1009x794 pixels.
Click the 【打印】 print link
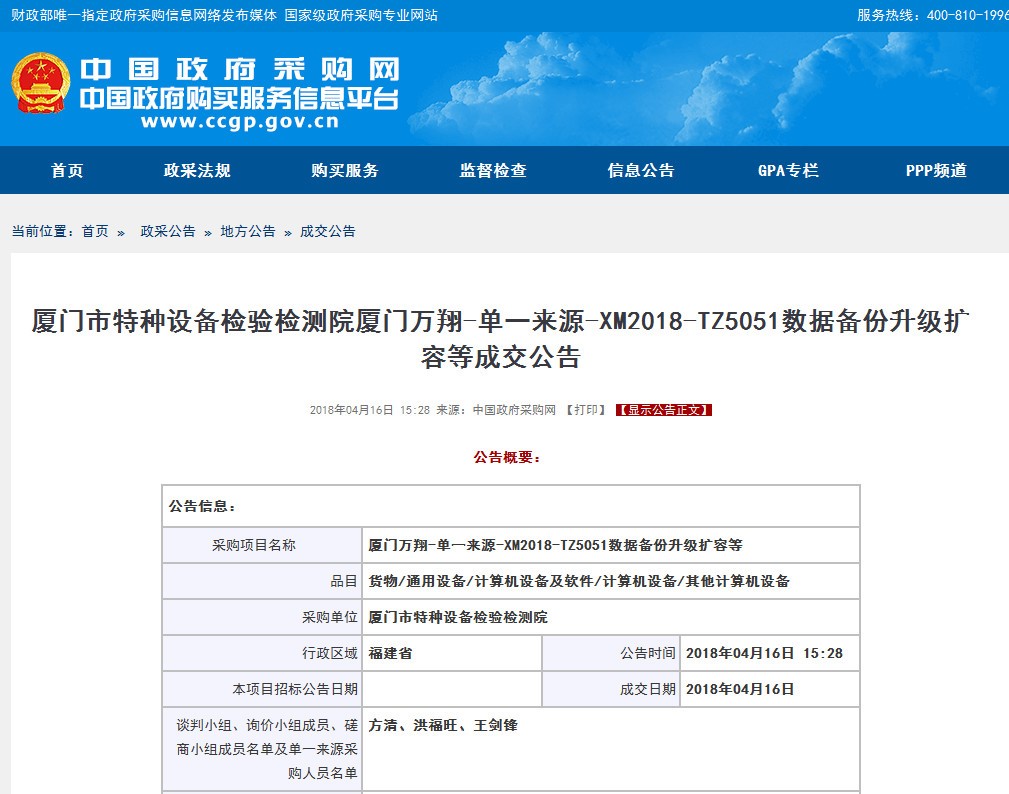click(x=586, y=410)
